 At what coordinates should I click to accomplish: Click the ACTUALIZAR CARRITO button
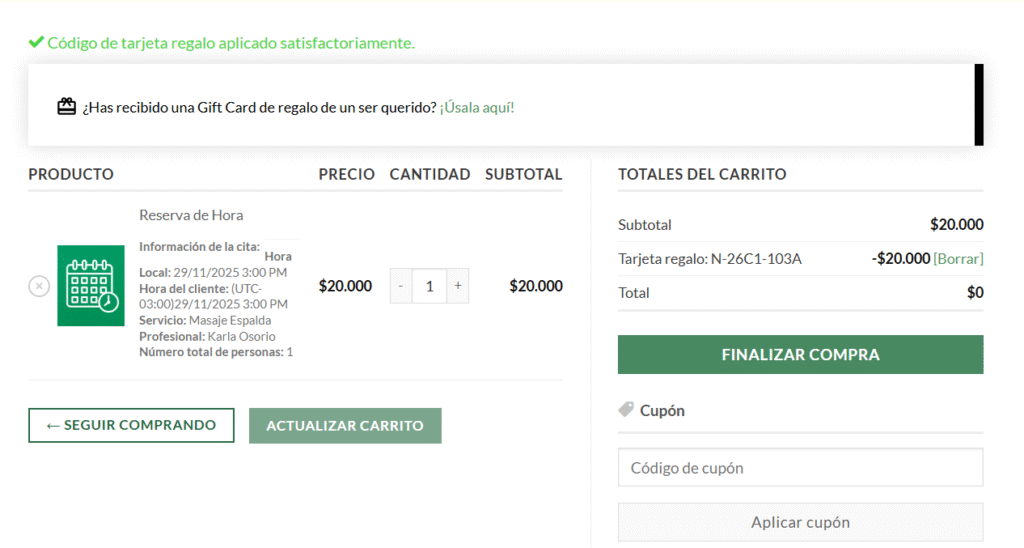[345, 425]
